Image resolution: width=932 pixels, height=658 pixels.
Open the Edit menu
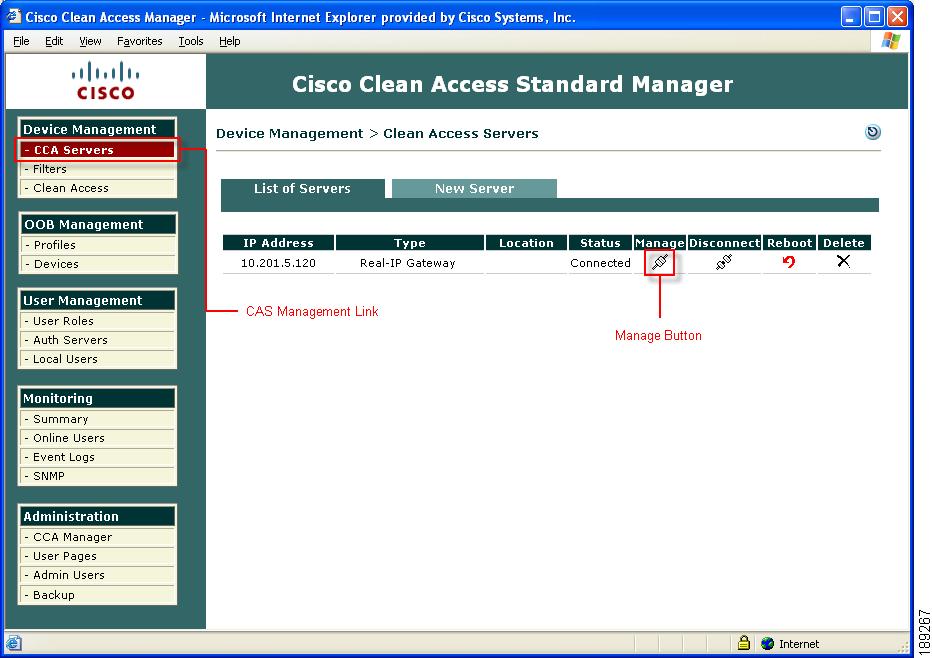[54, 41]
